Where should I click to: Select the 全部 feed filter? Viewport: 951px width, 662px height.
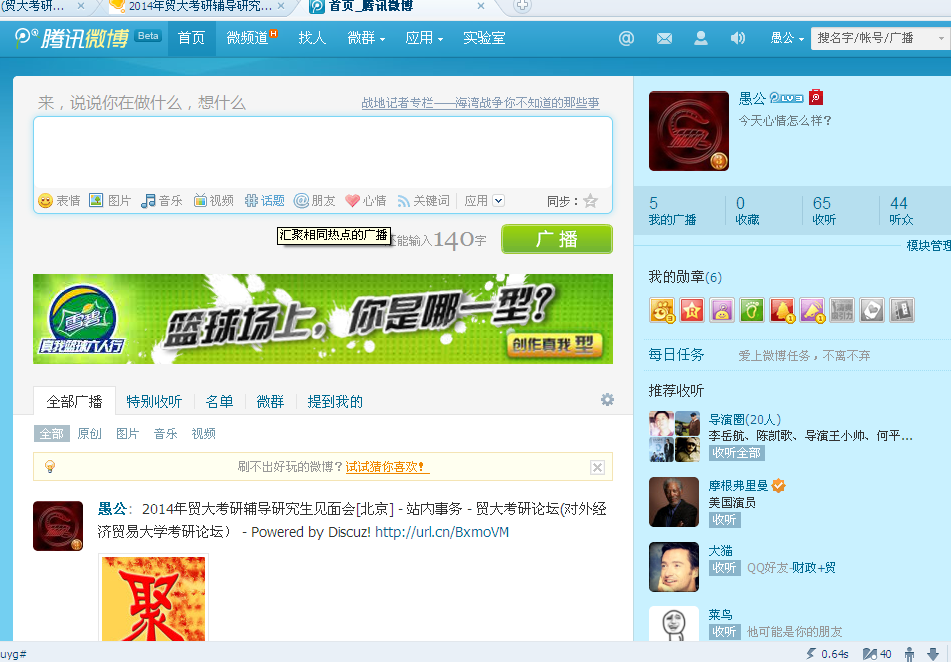tap(52, 434)
